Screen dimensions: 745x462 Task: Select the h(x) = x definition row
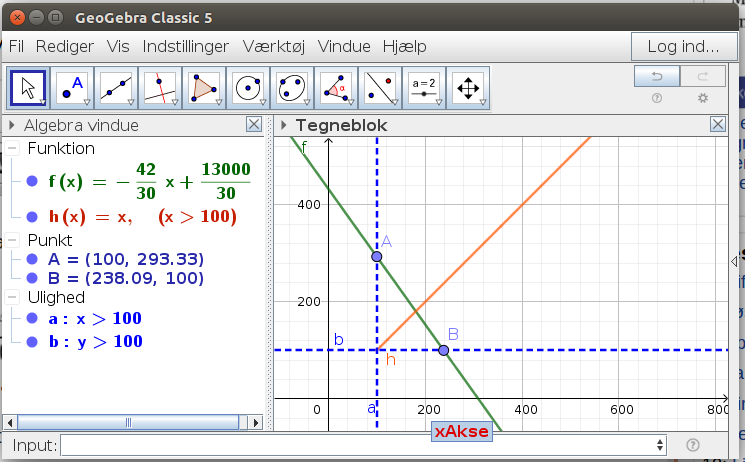tap(143, 217)
